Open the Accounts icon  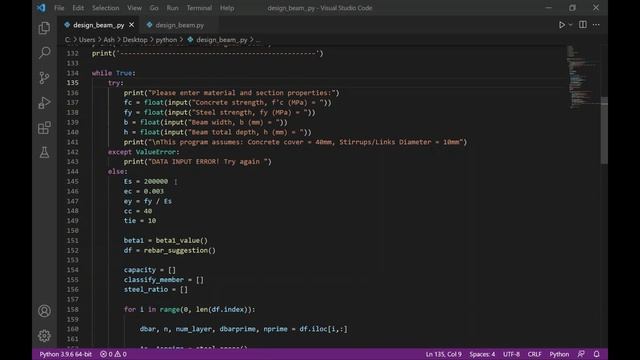44,311
